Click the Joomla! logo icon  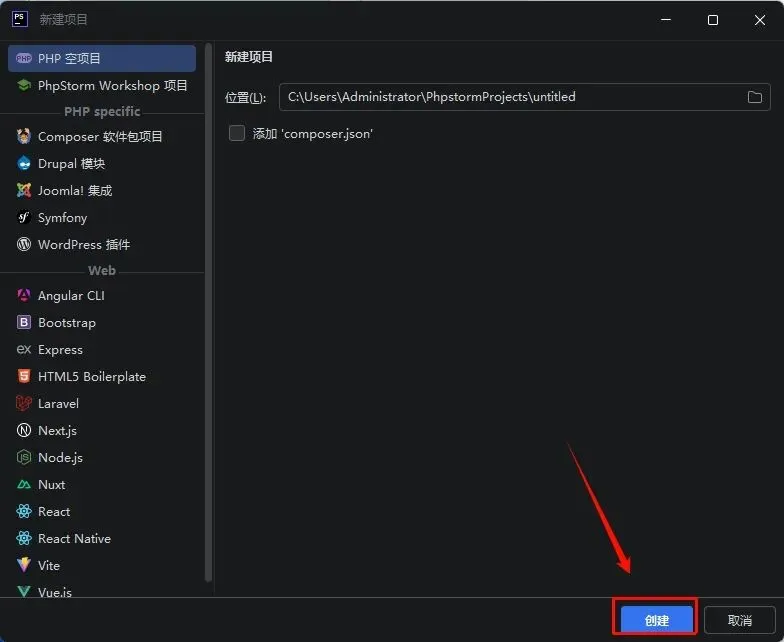(x=24, y=190)
